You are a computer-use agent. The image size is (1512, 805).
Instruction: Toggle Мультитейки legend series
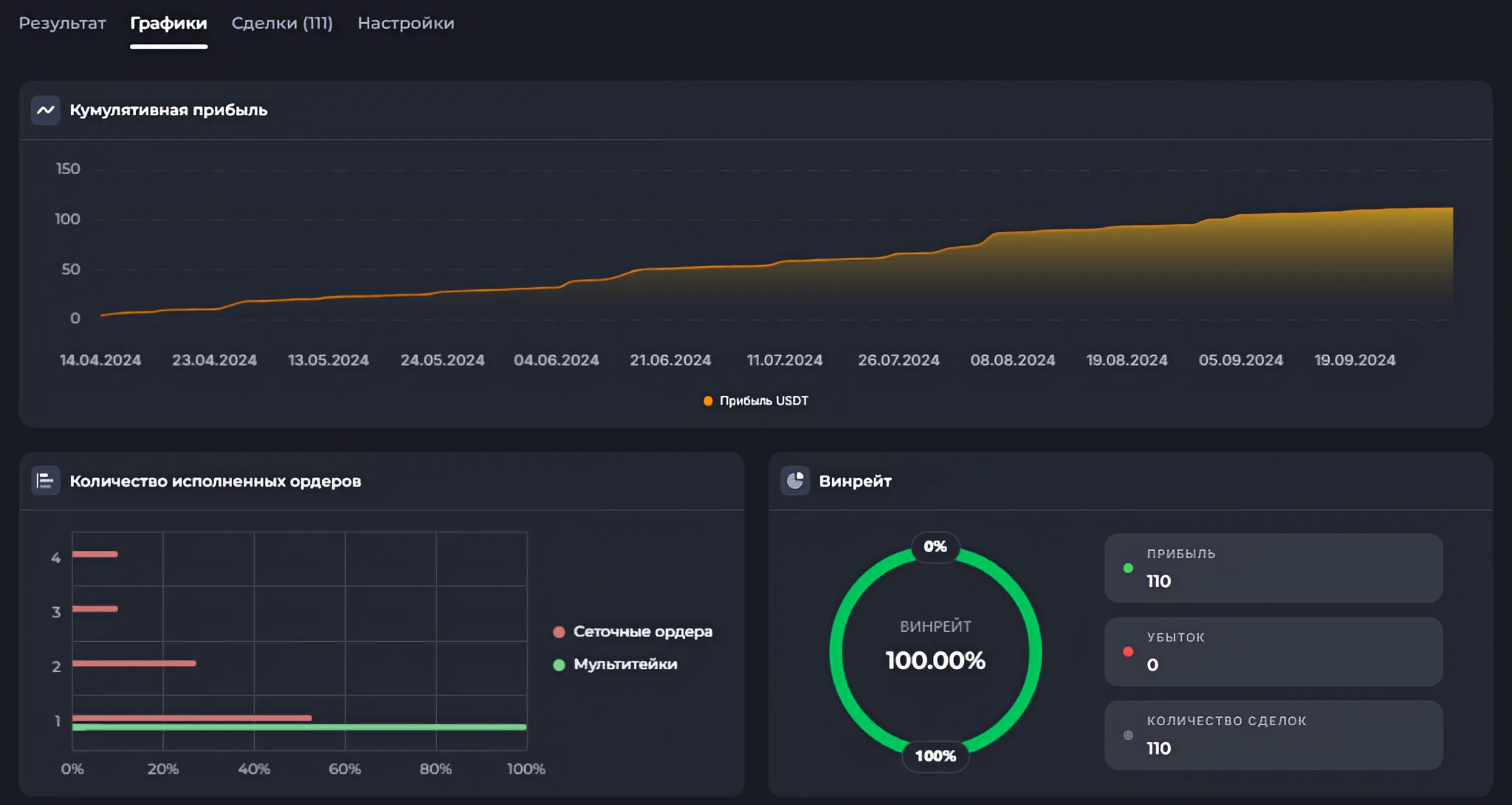(x=616, y=664)
